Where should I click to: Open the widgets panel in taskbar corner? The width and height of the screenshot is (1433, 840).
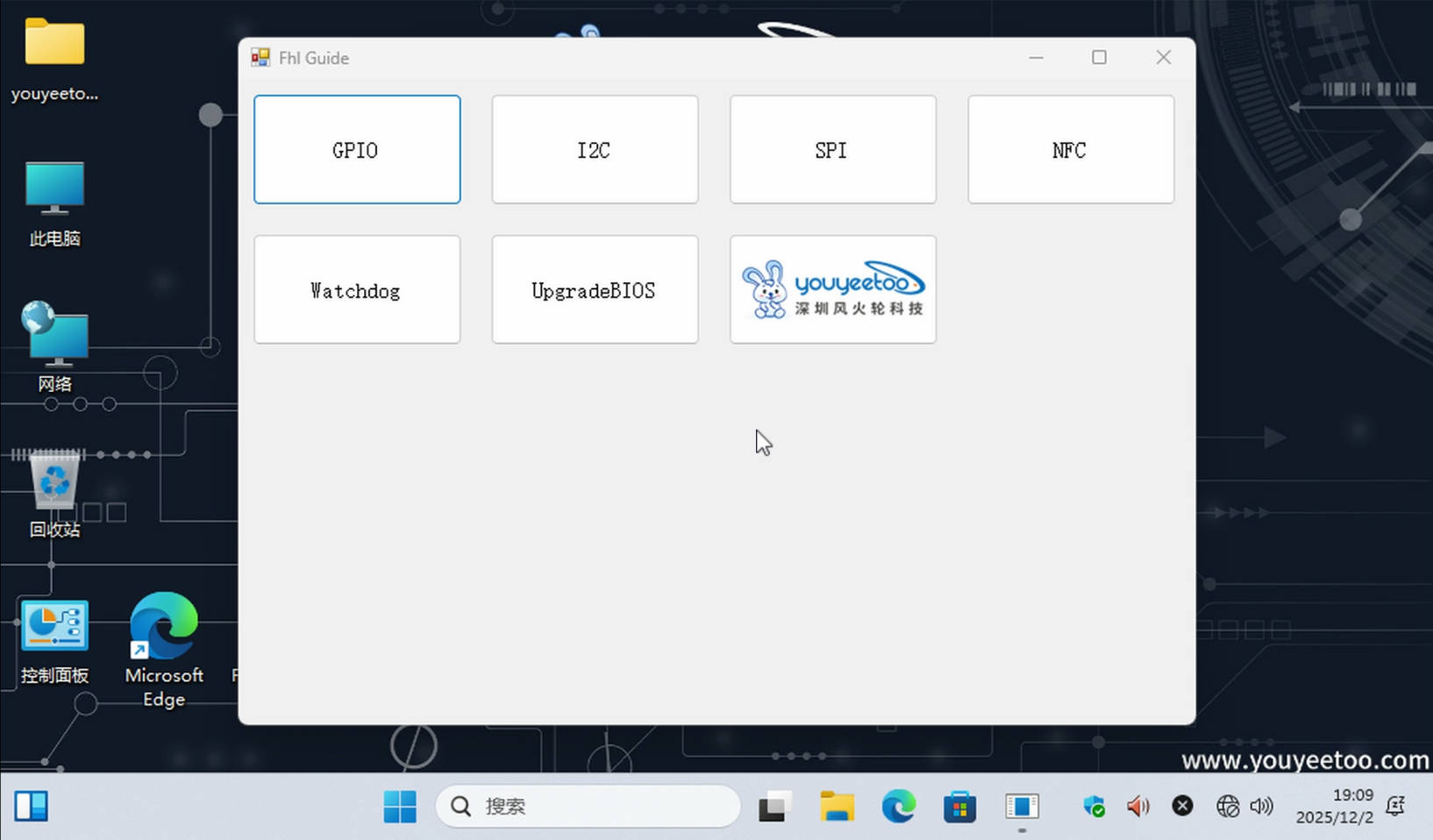coord(31,807)
